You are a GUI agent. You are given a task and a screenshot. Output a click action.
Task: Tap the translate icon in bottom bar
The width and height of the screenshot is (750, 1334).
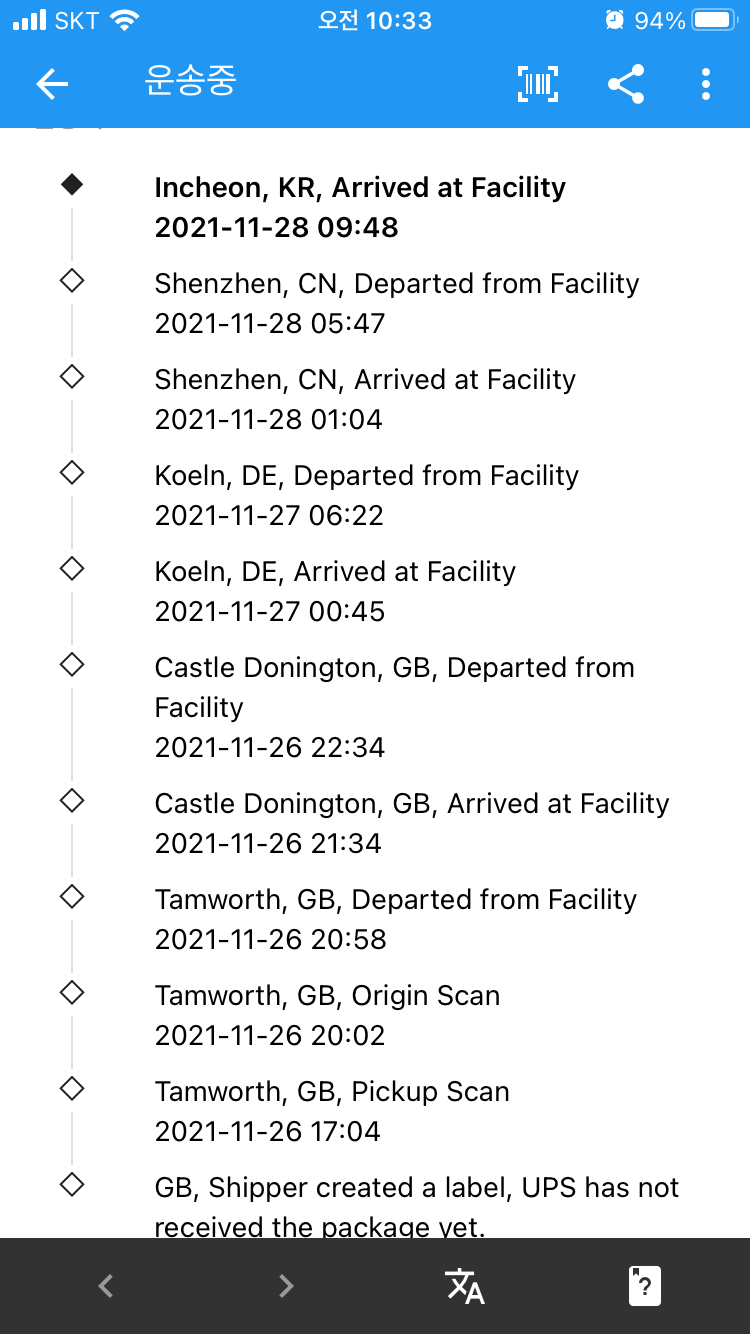tap(465, 1286)
